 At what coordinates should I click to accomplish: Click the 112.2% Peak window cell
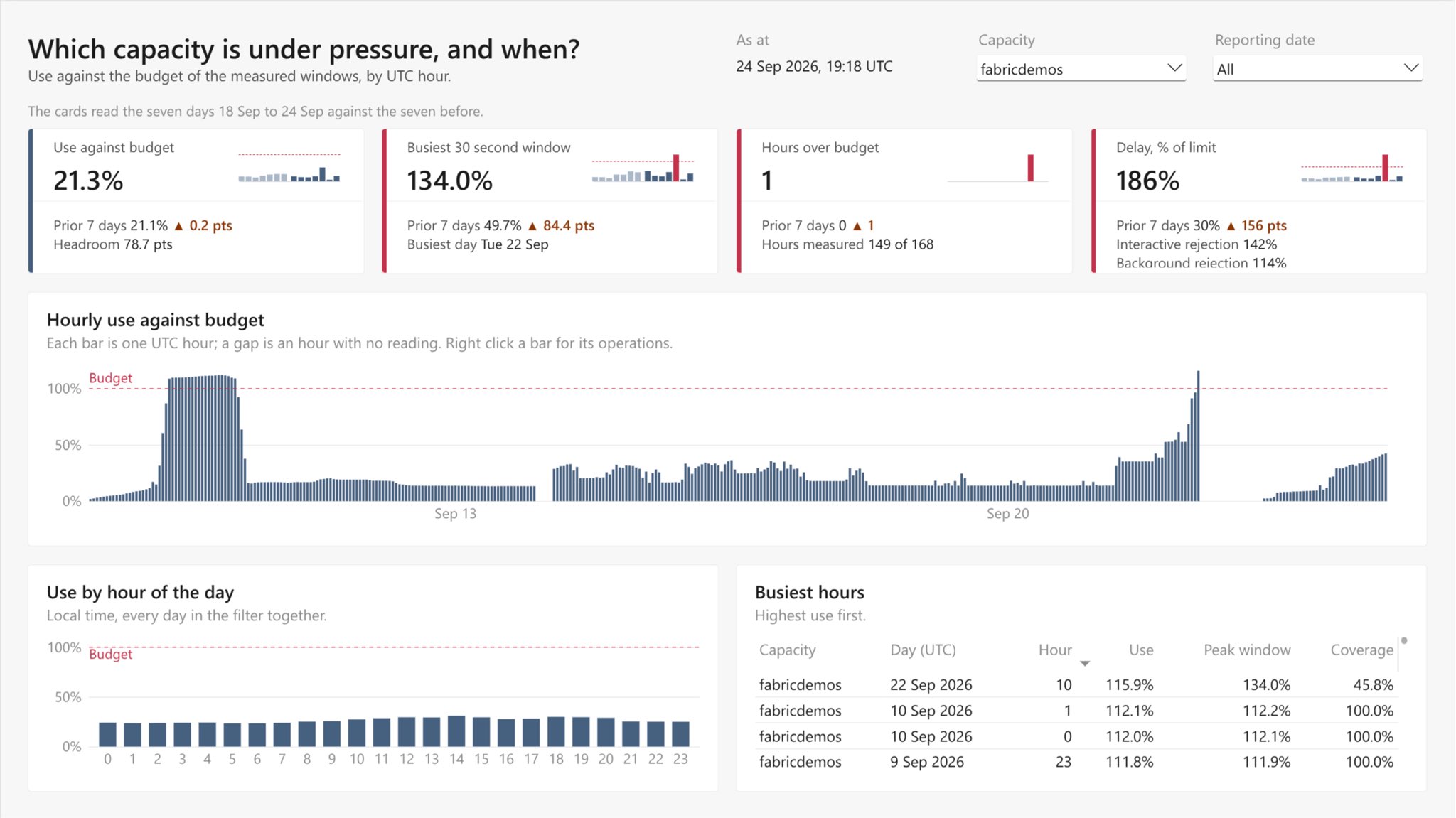click(x=1266, y=710)
